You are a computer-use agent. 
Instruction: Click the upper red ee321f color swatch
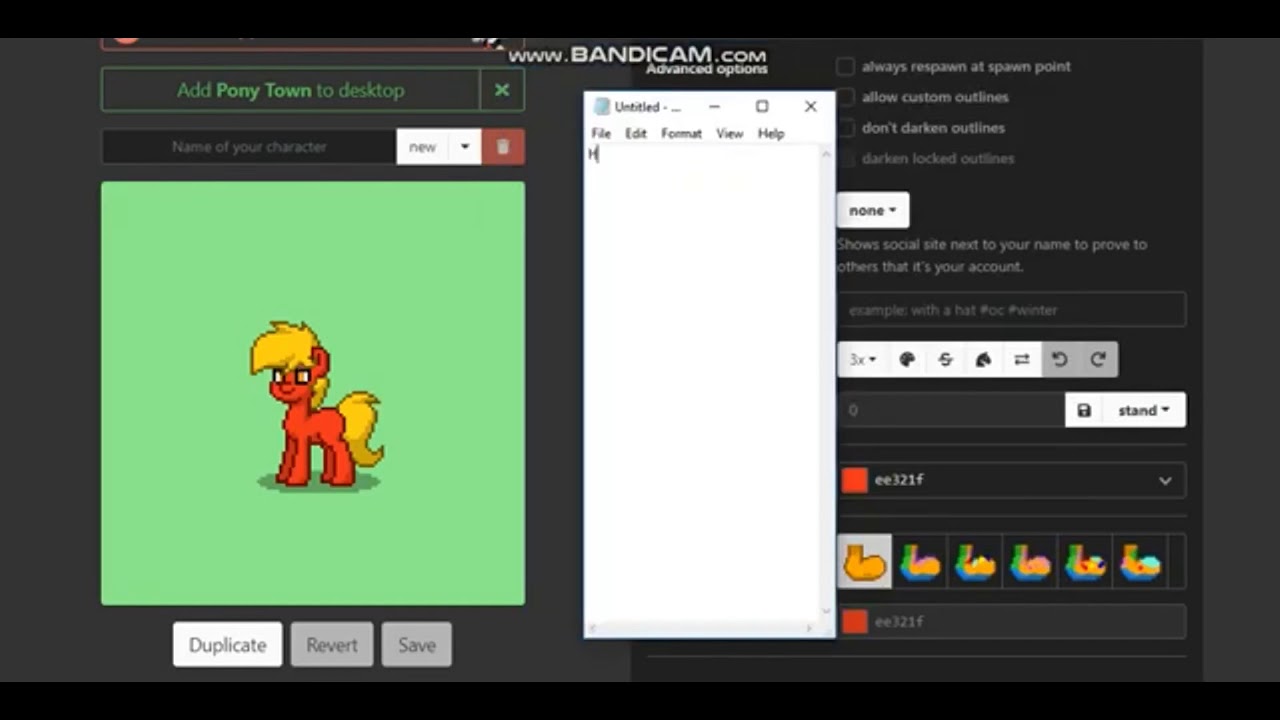(x=854, y=480)
